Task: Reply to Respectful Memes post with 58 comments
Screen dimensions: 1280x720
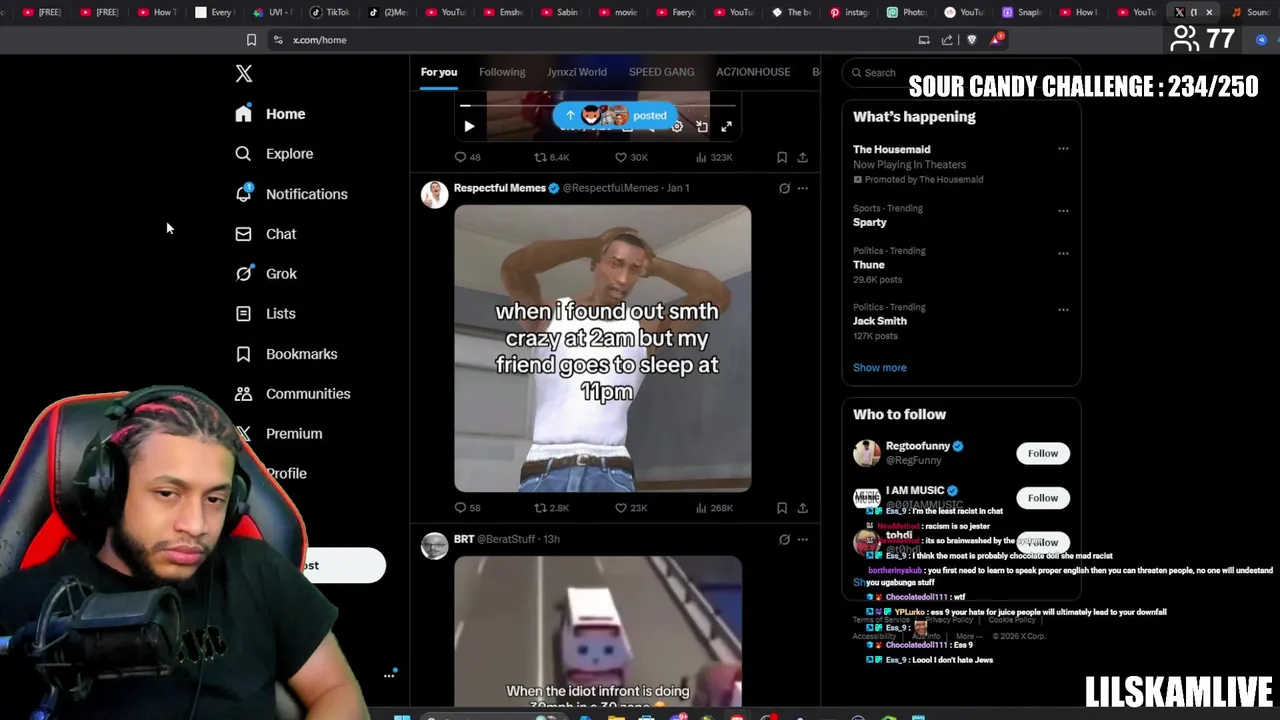Action: (x=467, y=508)
